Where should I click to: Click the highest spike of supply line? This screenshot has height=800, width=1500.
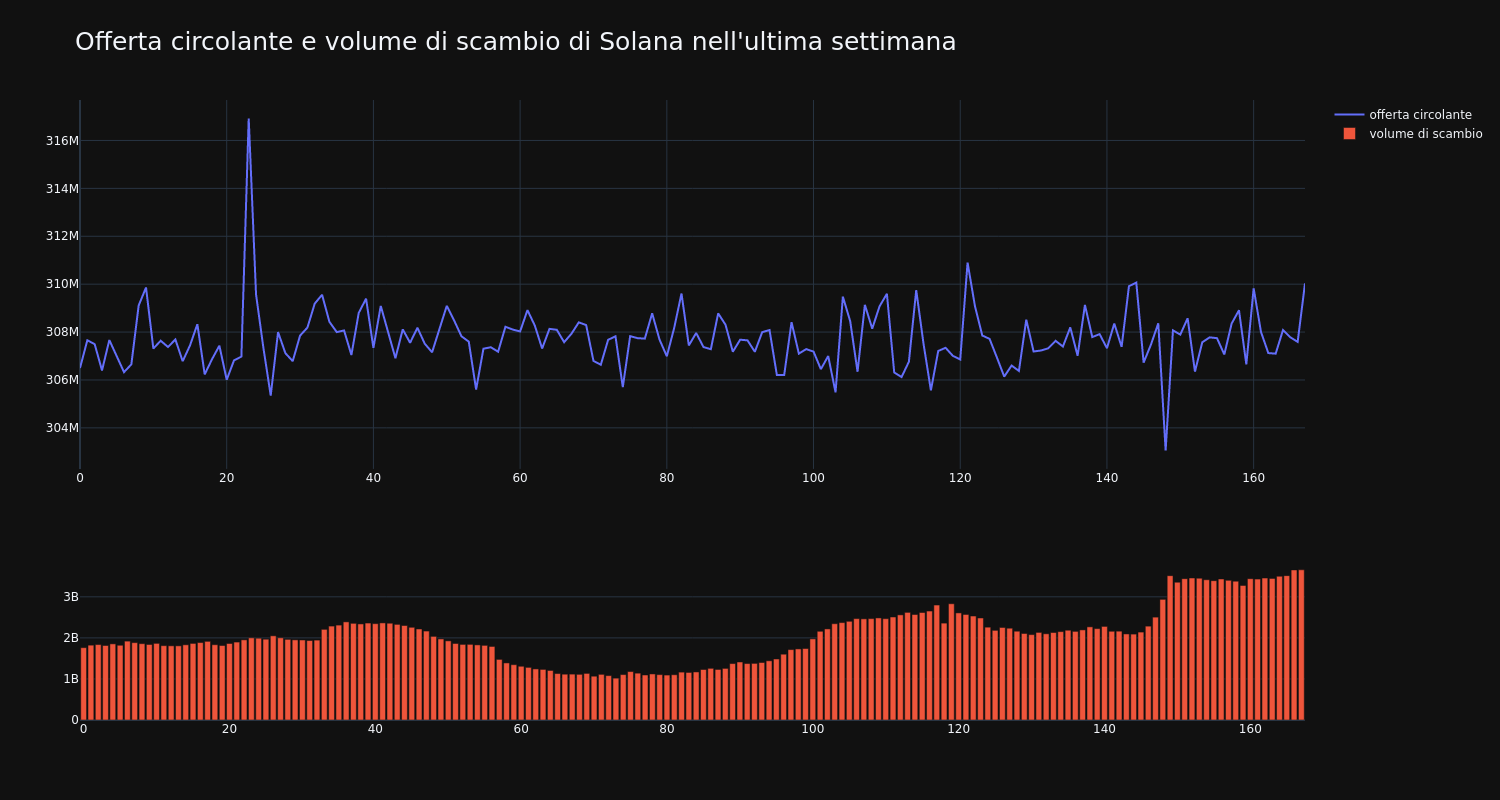pos(249,120)
